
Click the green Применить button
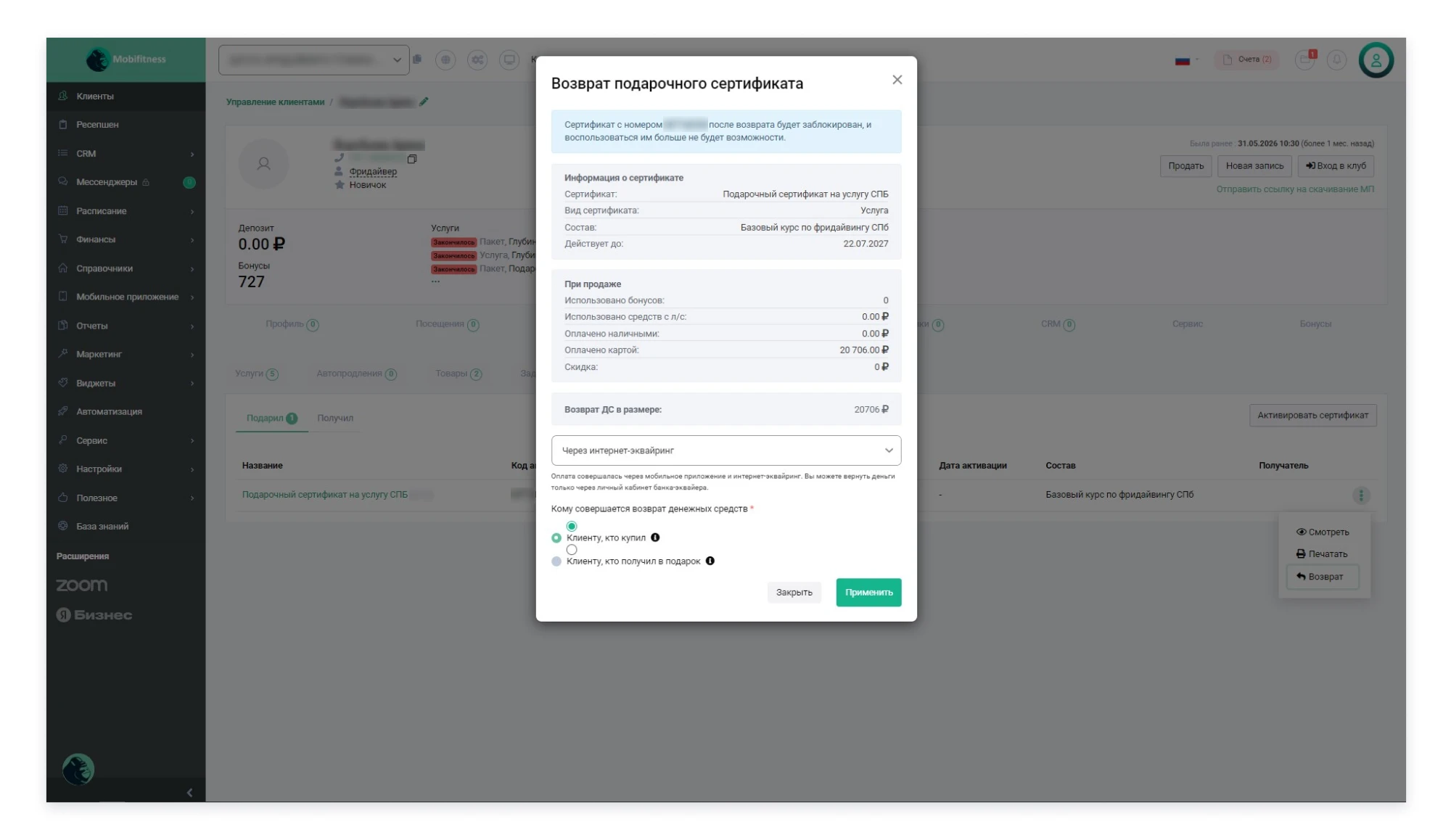(x=868, y=592)
